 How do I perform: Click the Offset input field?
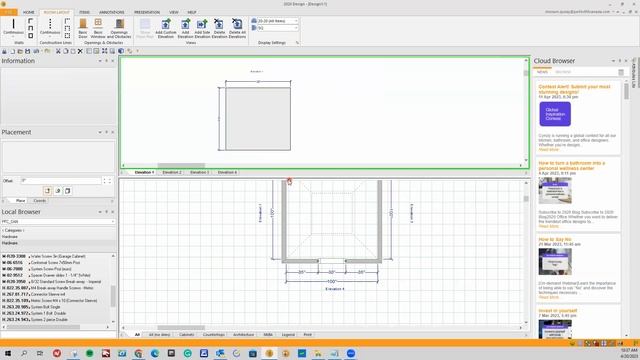click(x=60, y=181)
